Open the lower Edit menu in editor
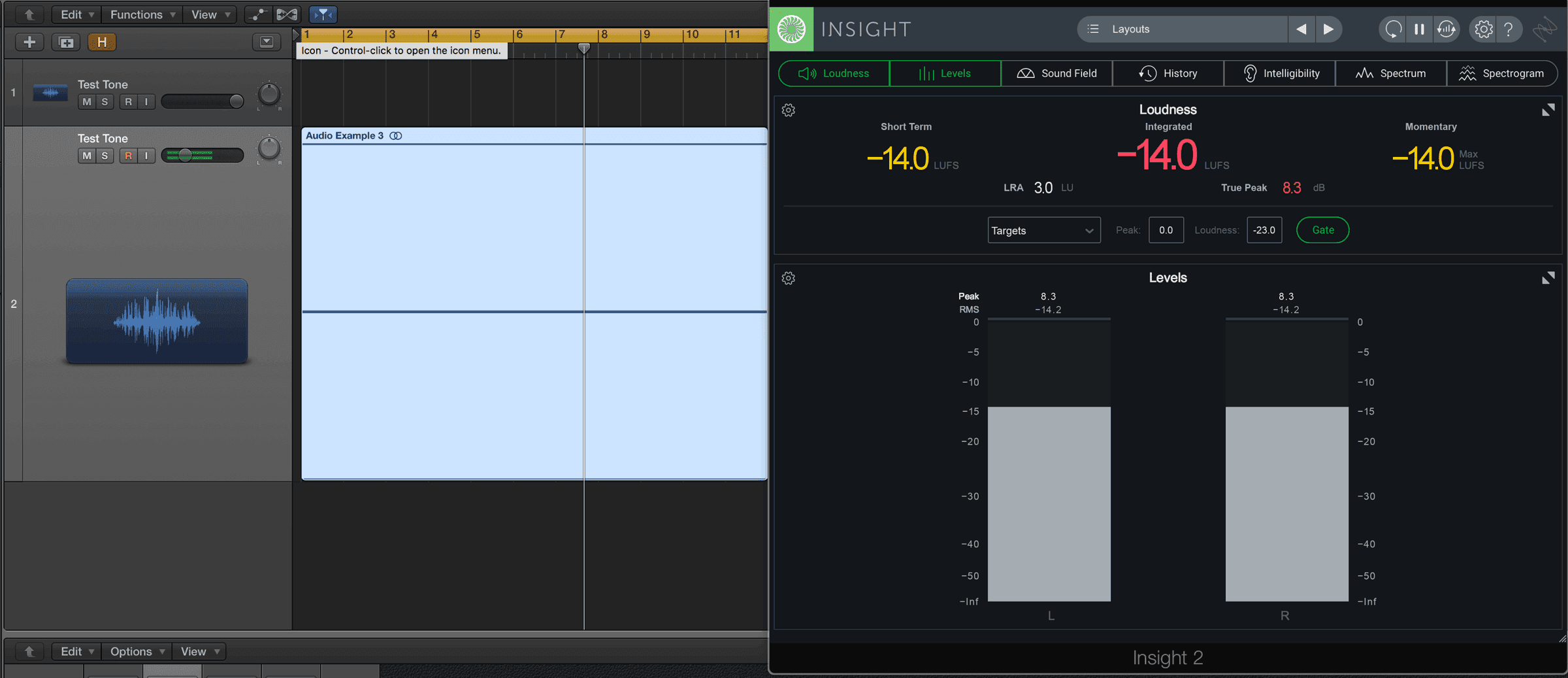 pos(76,651)
